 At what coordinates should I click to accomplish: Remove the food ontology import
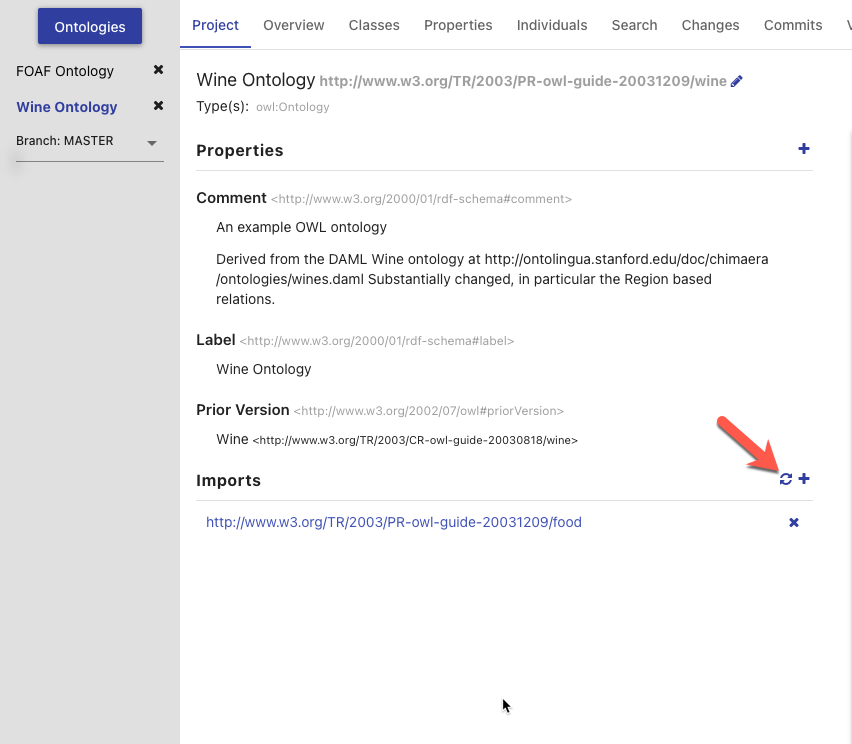tap(794, 522)
